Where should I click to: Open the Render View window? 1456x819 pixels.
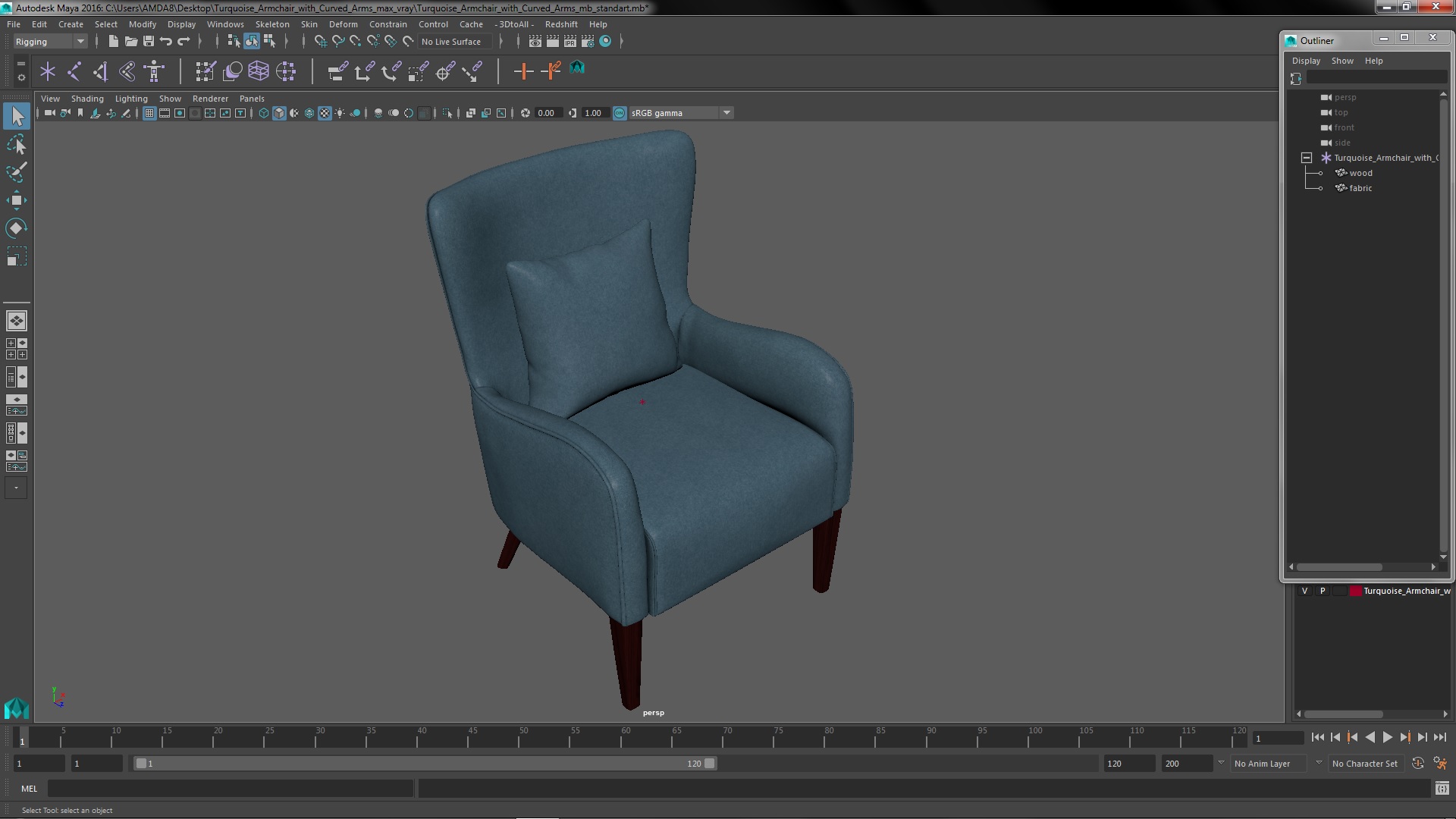pyautogui.click(x=535, y=42)
